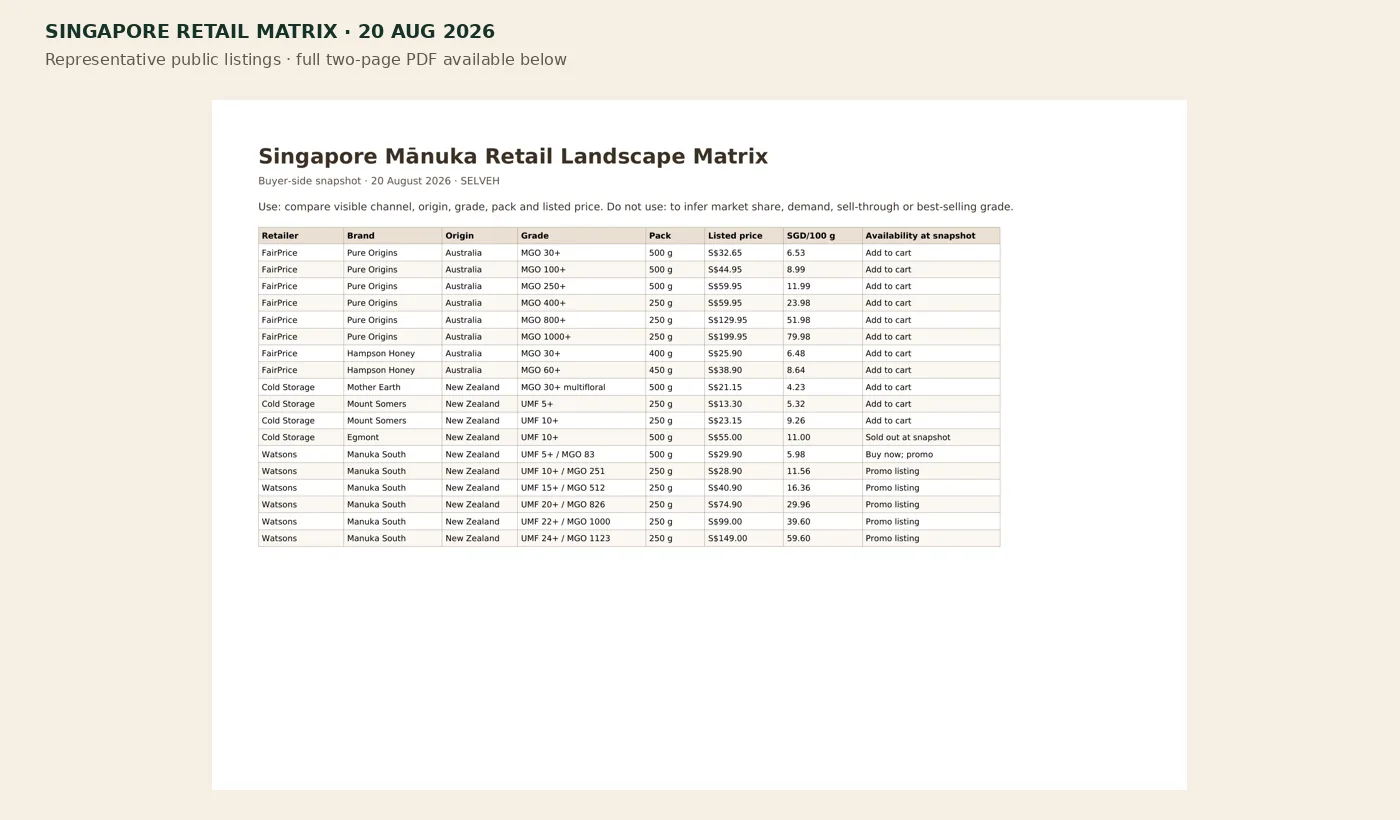Viewport: 1400px width, 820px height.
Task: Select the 'MGO 250+' grade cell
Action: 581,286
